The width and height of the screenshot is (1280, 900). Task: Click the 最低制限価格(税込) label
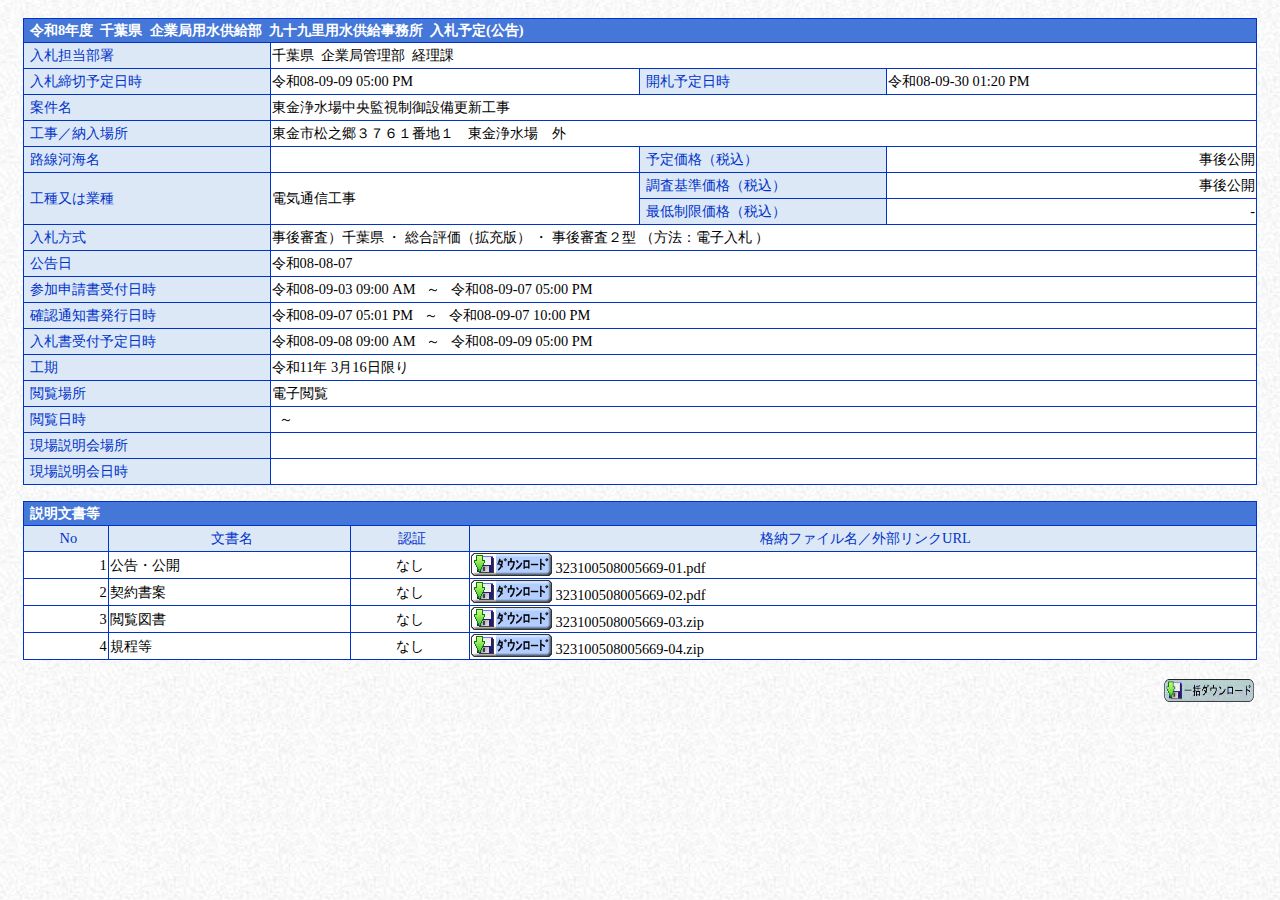(763, 212)
